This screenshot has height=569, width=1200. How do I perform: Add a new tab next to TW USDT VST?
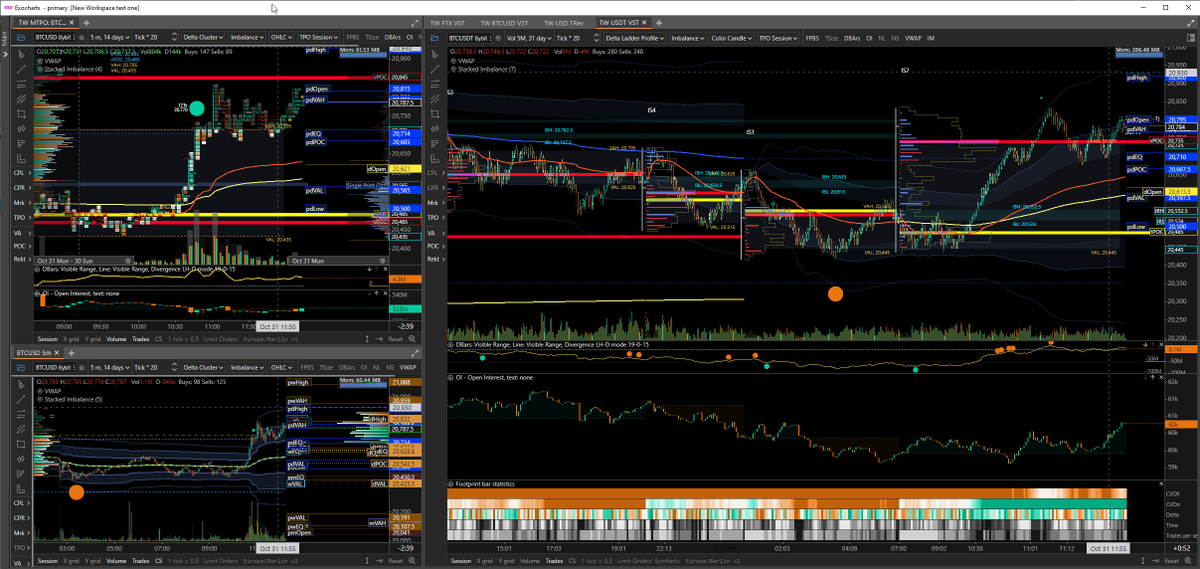pos(659,23)
